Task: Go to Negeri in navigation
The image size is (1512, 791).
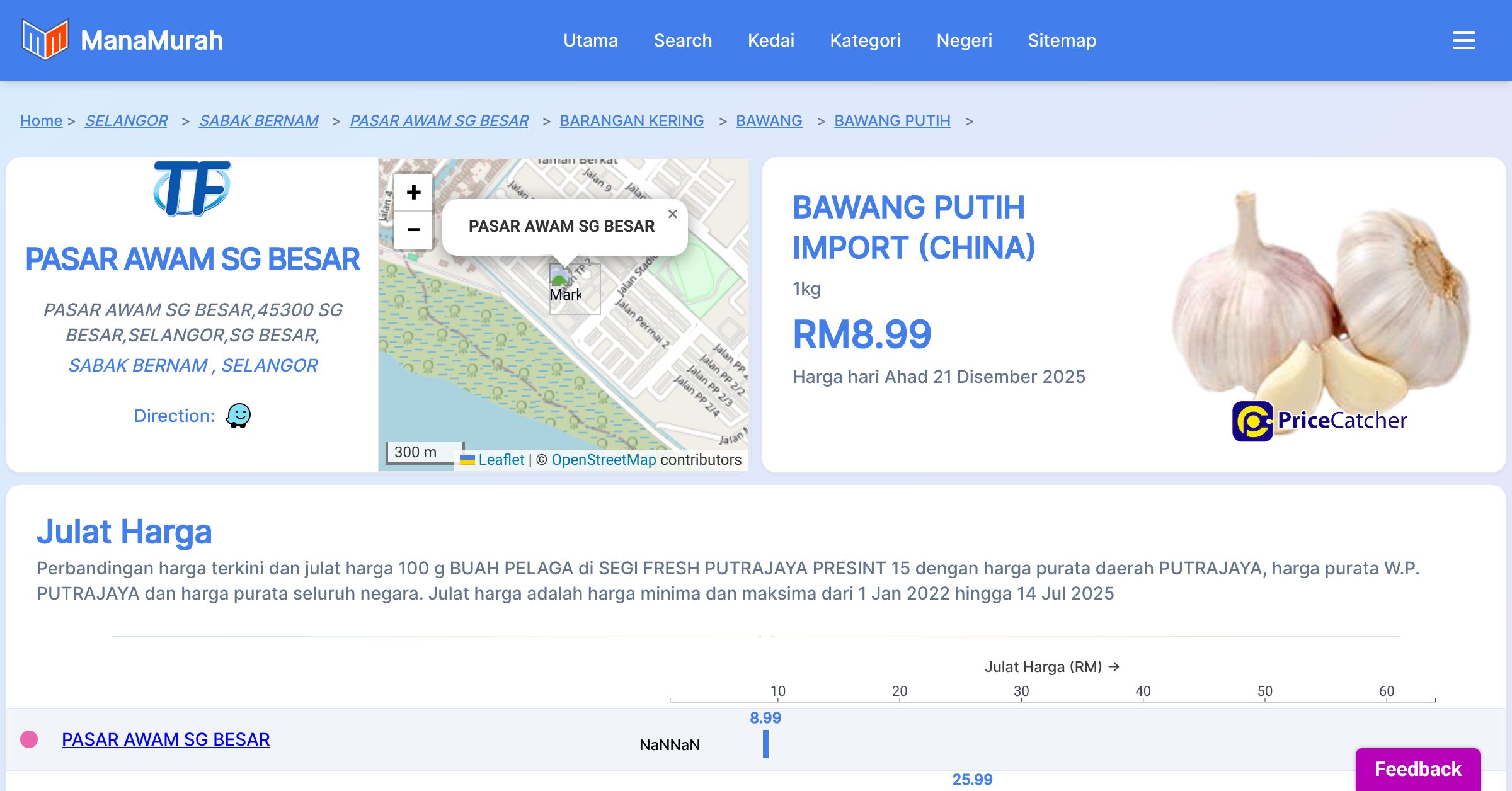Action: click(x=964, y=40)
